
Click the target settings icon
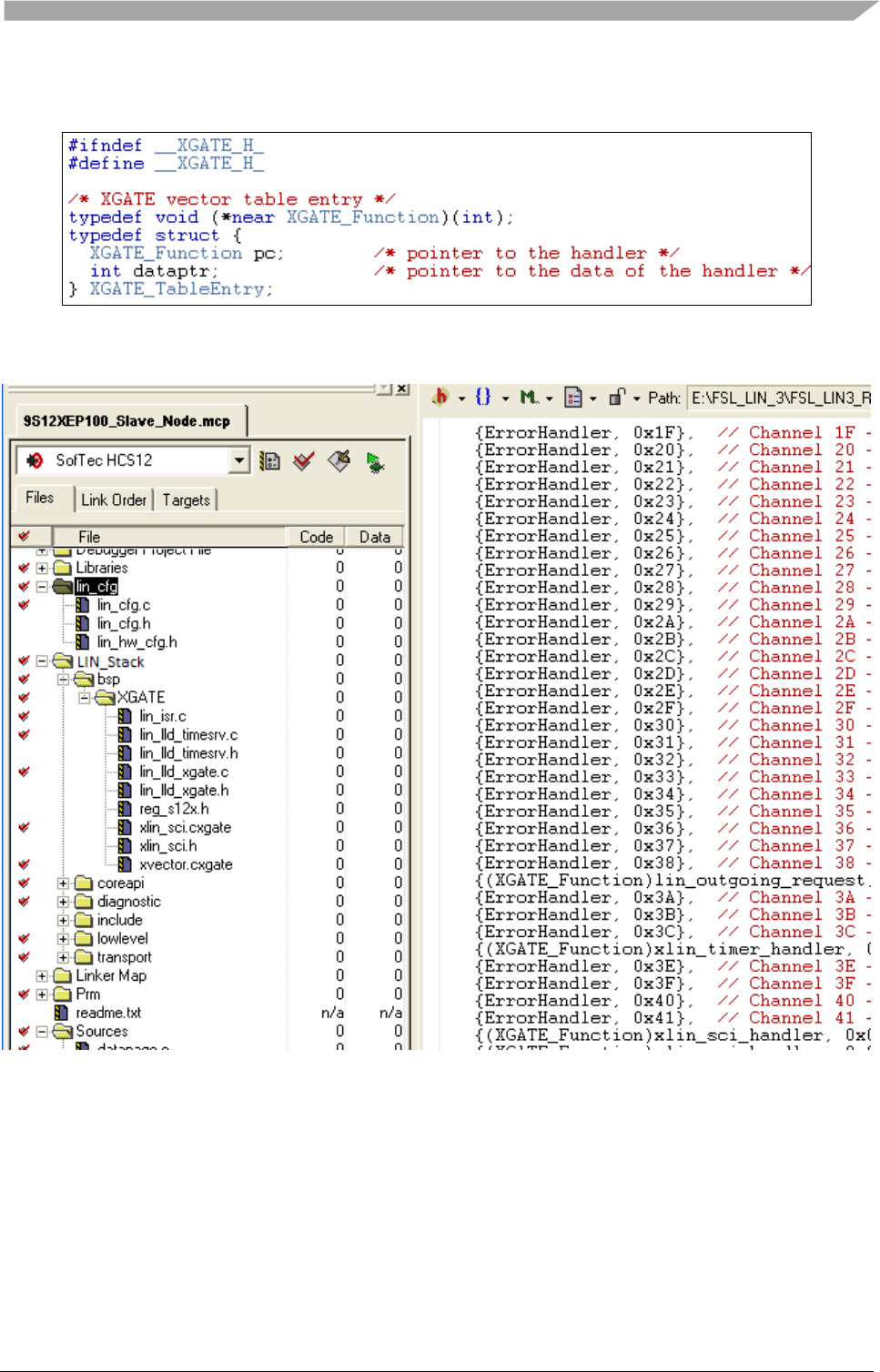269,461
